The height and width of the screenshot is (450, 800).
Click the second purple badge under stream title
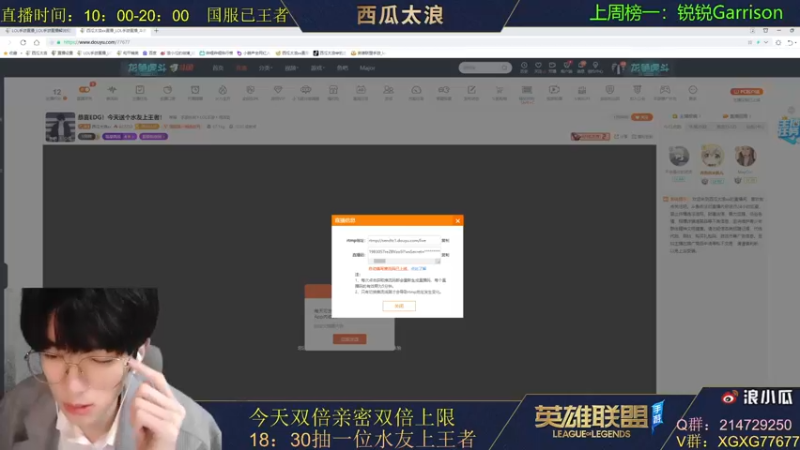[153, 136]
